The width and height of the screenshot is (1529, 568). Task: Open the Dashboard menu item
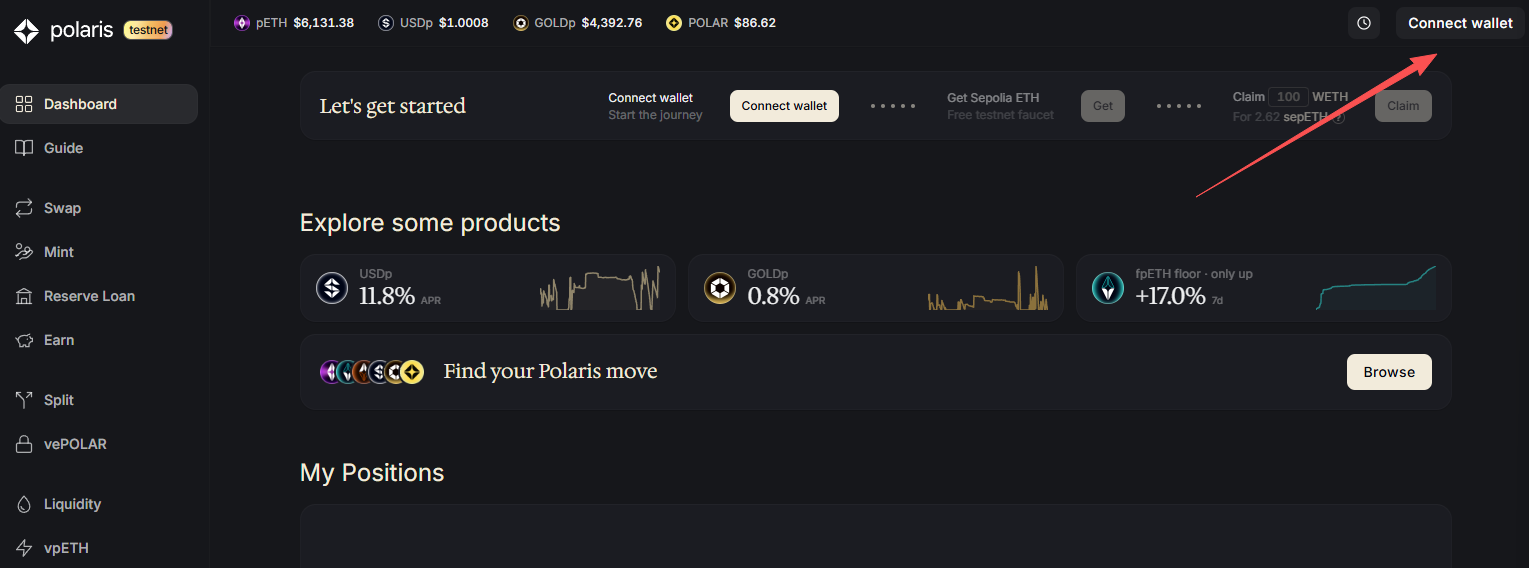point(99,104)
